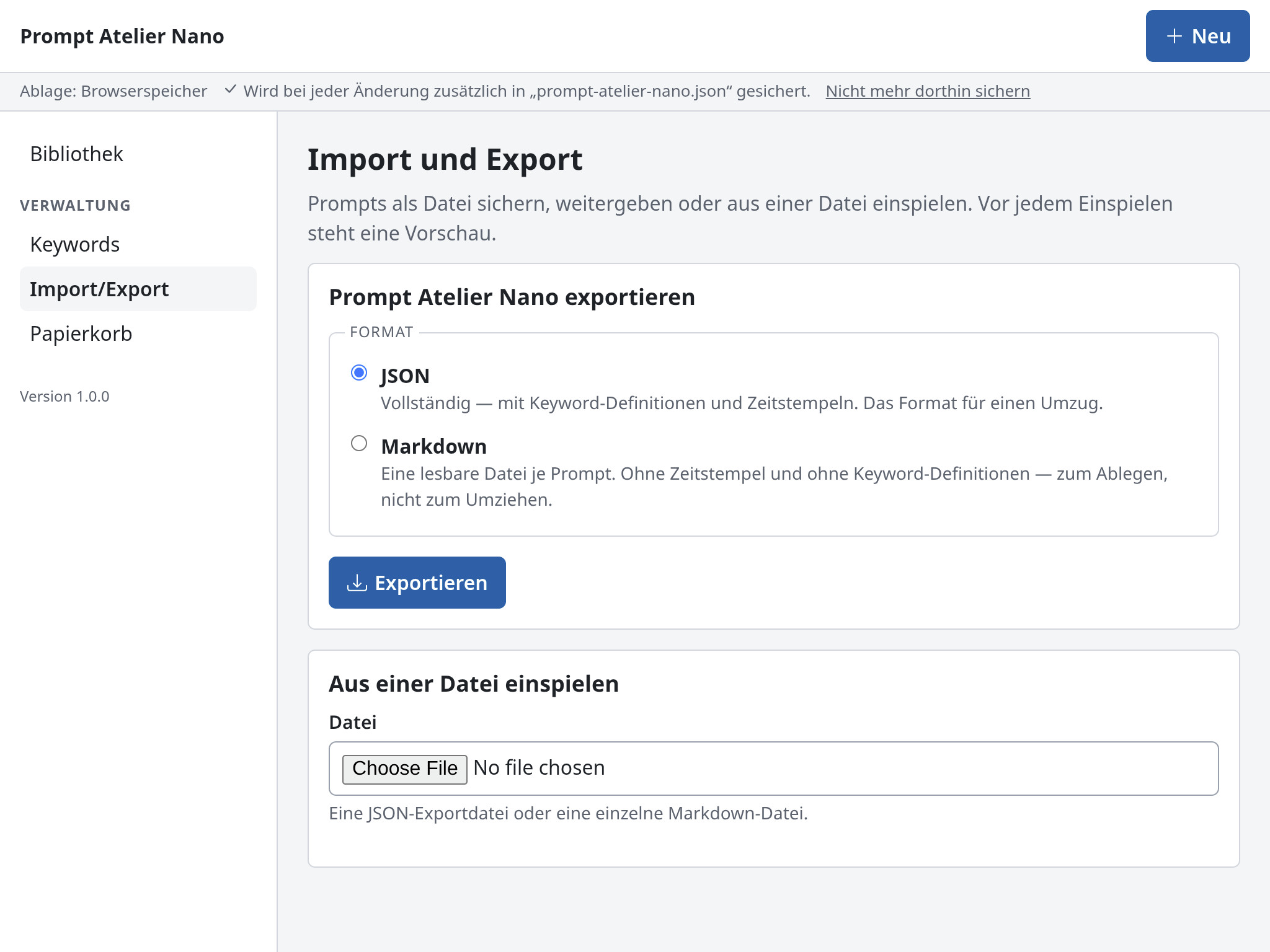The width and height of the screenshot is (1270, 952).
Task: Click the Exportieren button
Action: [417, 583]
